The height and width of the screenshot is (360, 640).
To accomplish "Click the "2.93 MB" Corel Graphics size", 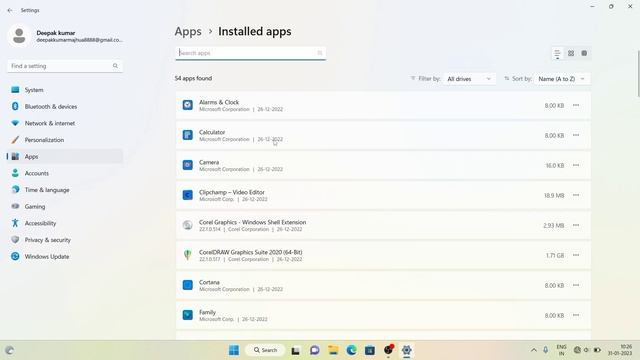I will pyautogui.click(x=553, y=225).
